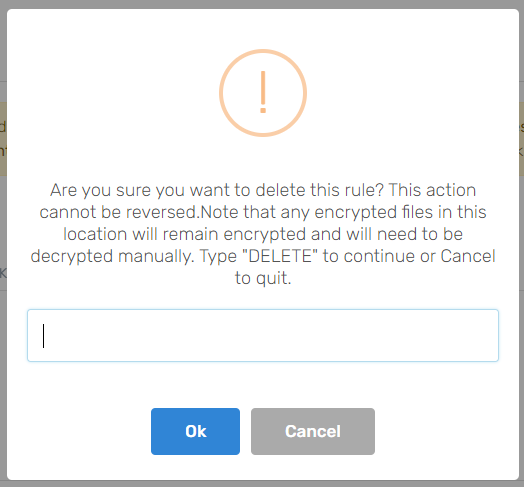Click the quoted "DELETE" word in the message
Screen dimensions: 524x487
tap(279, 256)
